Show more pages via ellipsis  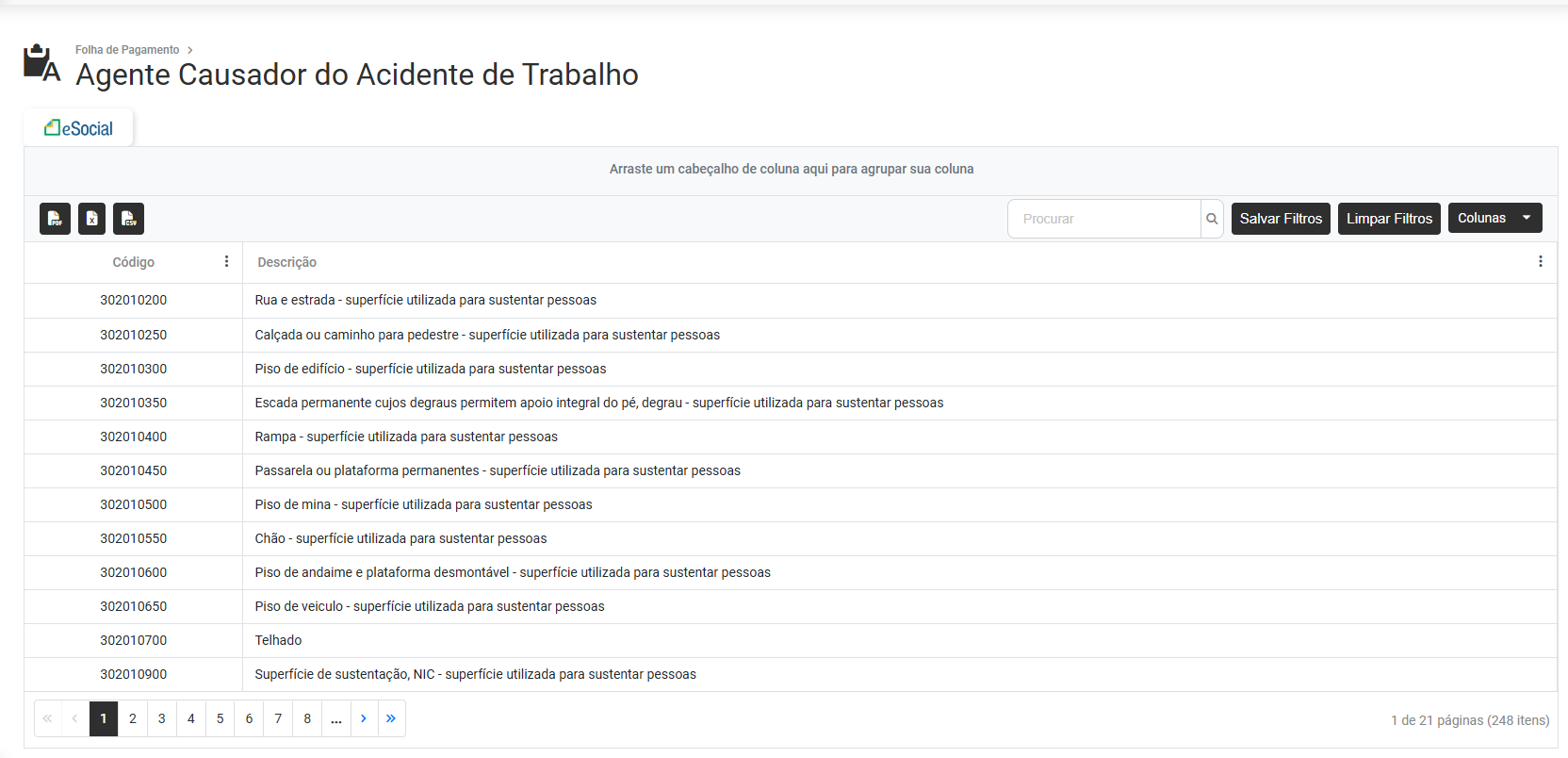336,718
